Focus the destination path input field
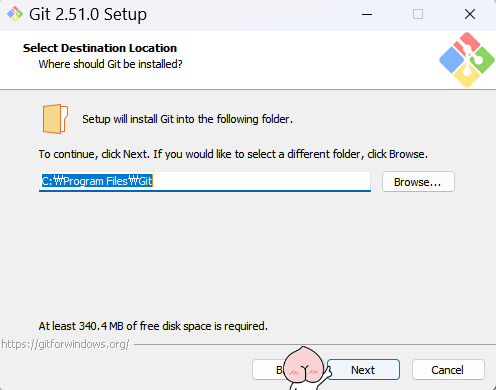This screenshot has height=390, width=496. pyautogui.click(x=205, y=181)
